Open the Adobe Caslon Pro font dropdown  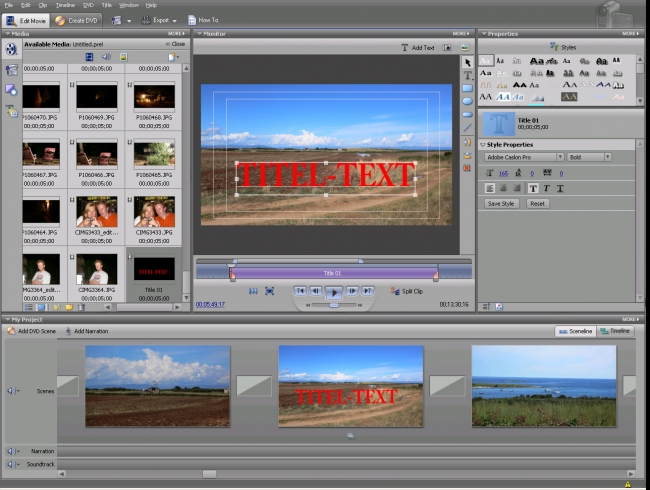(x=524, y=157)
